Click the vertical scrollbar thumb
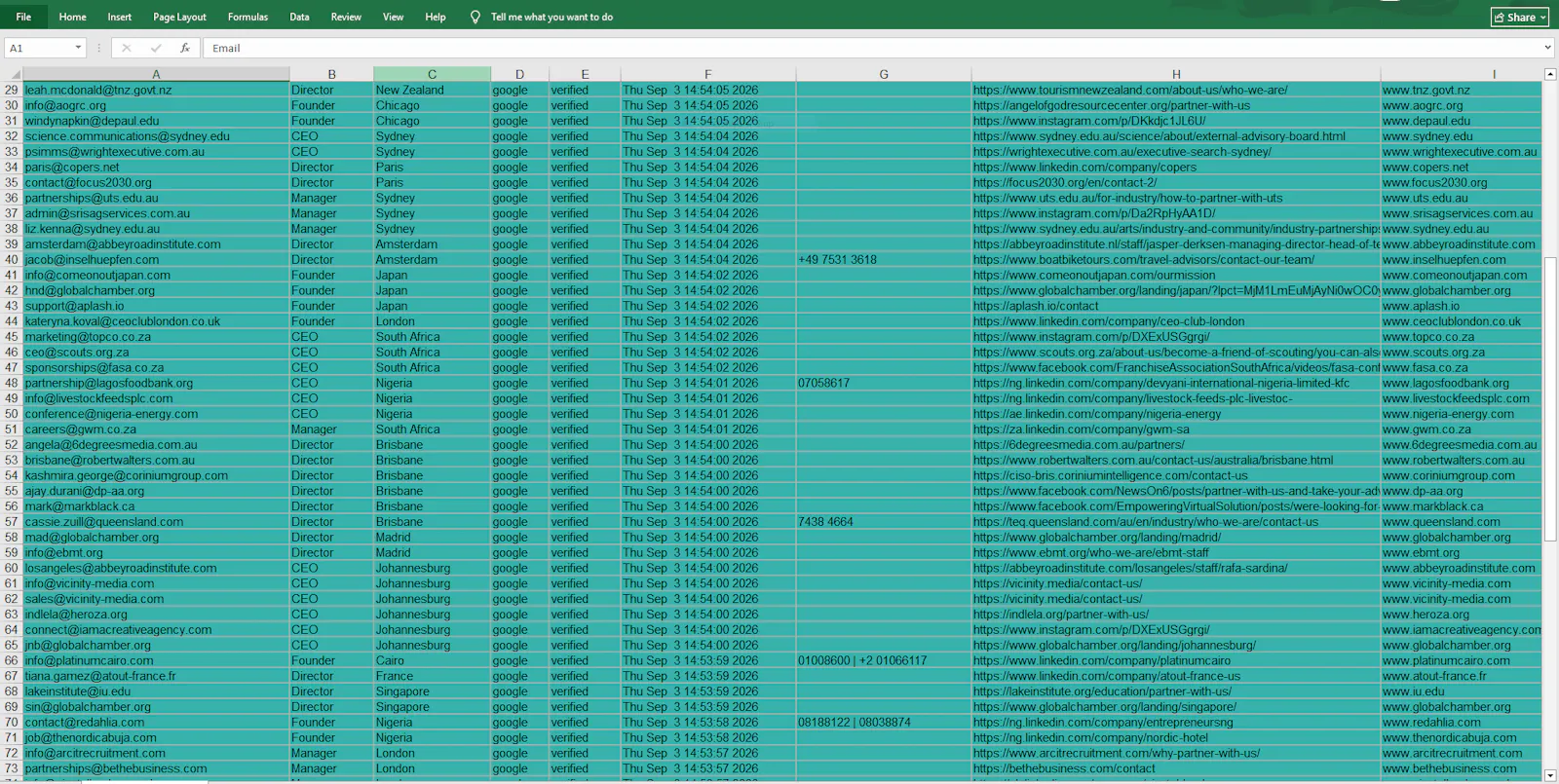 1550,399
